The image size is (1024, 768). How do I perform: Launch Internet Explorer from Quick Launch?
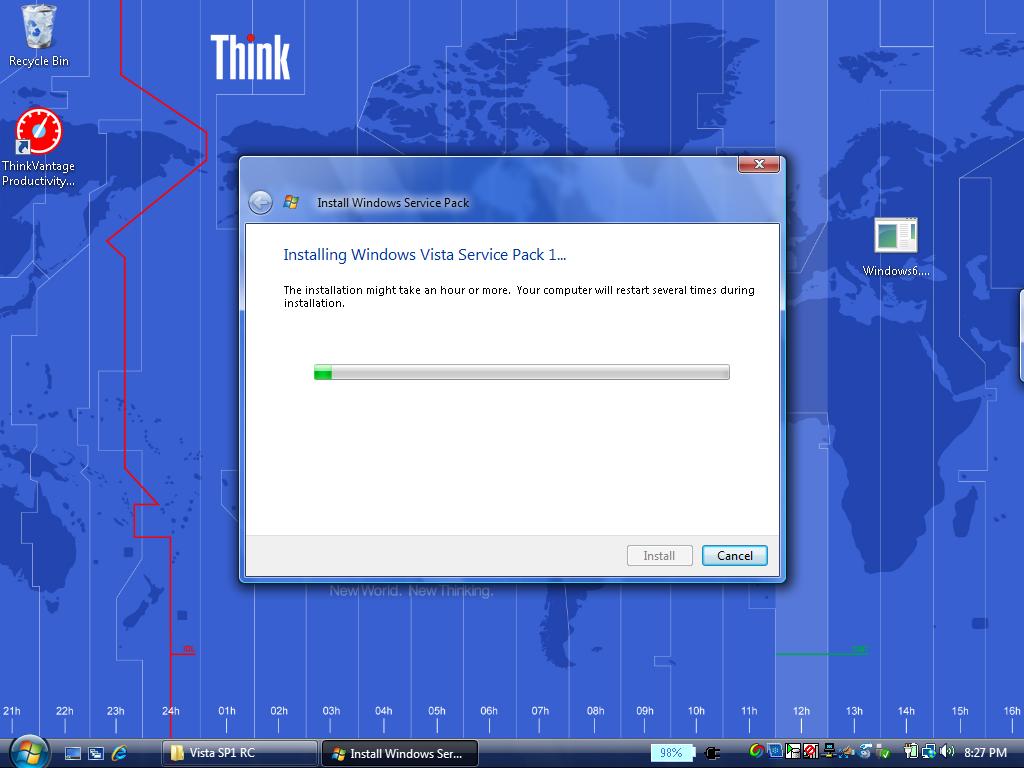[120, 754]
